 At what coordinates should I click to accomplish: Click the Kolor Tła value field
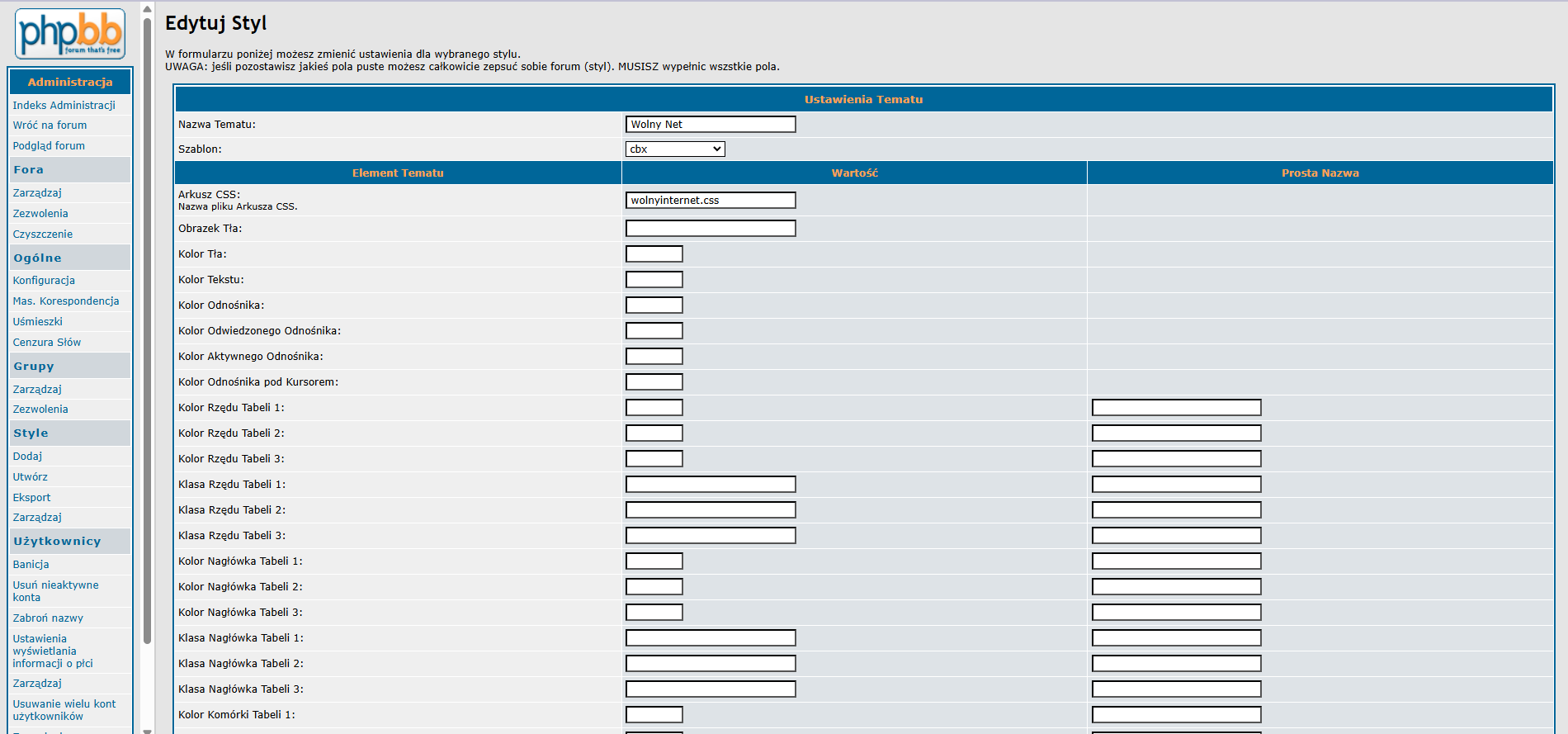pos(654,254)
